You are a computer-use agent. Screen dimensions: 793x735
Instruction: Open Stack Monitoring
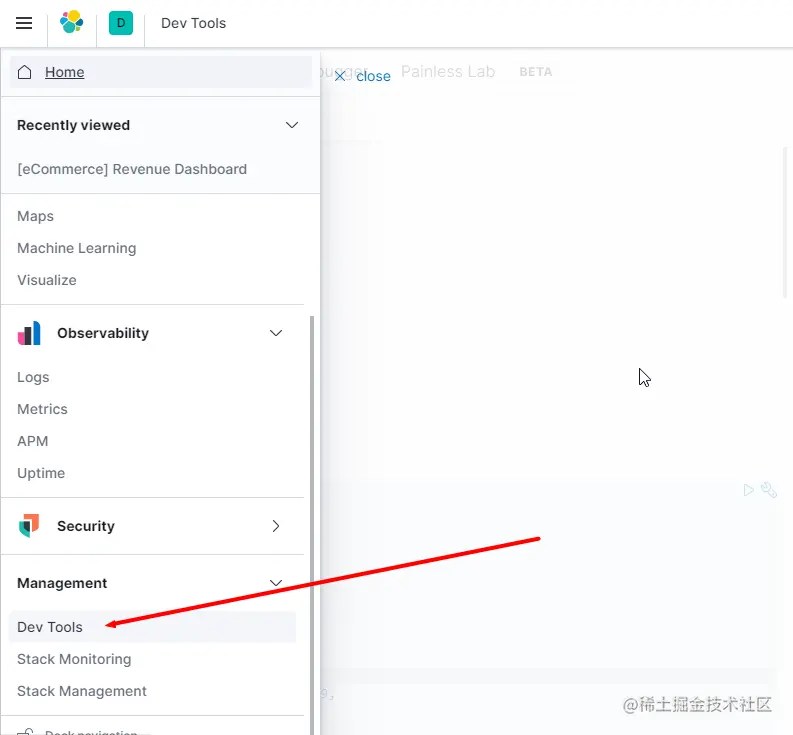point(74,659)
